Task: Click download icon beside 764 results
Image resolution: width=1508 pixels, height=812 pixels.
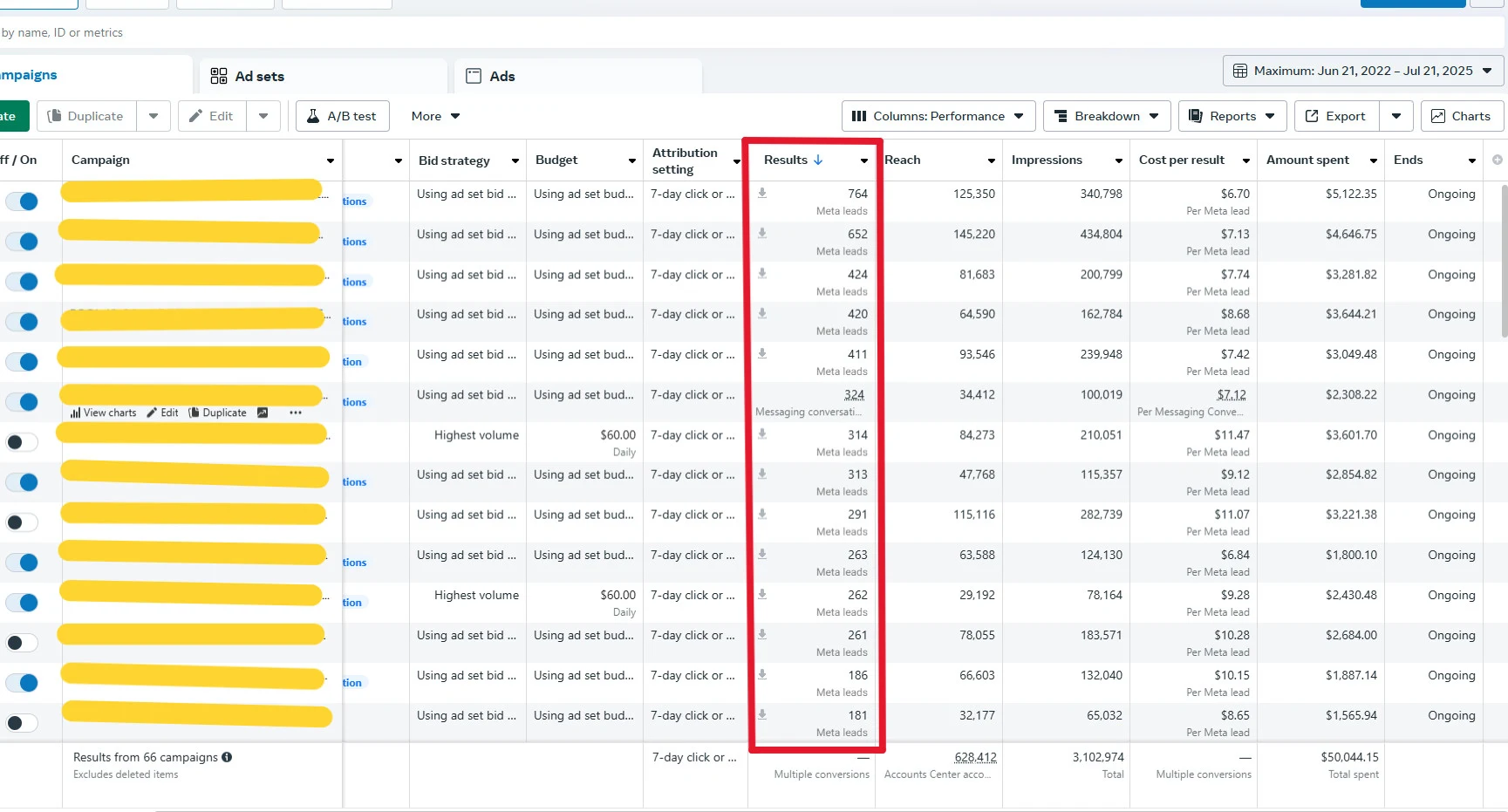Action: (762, 194)
